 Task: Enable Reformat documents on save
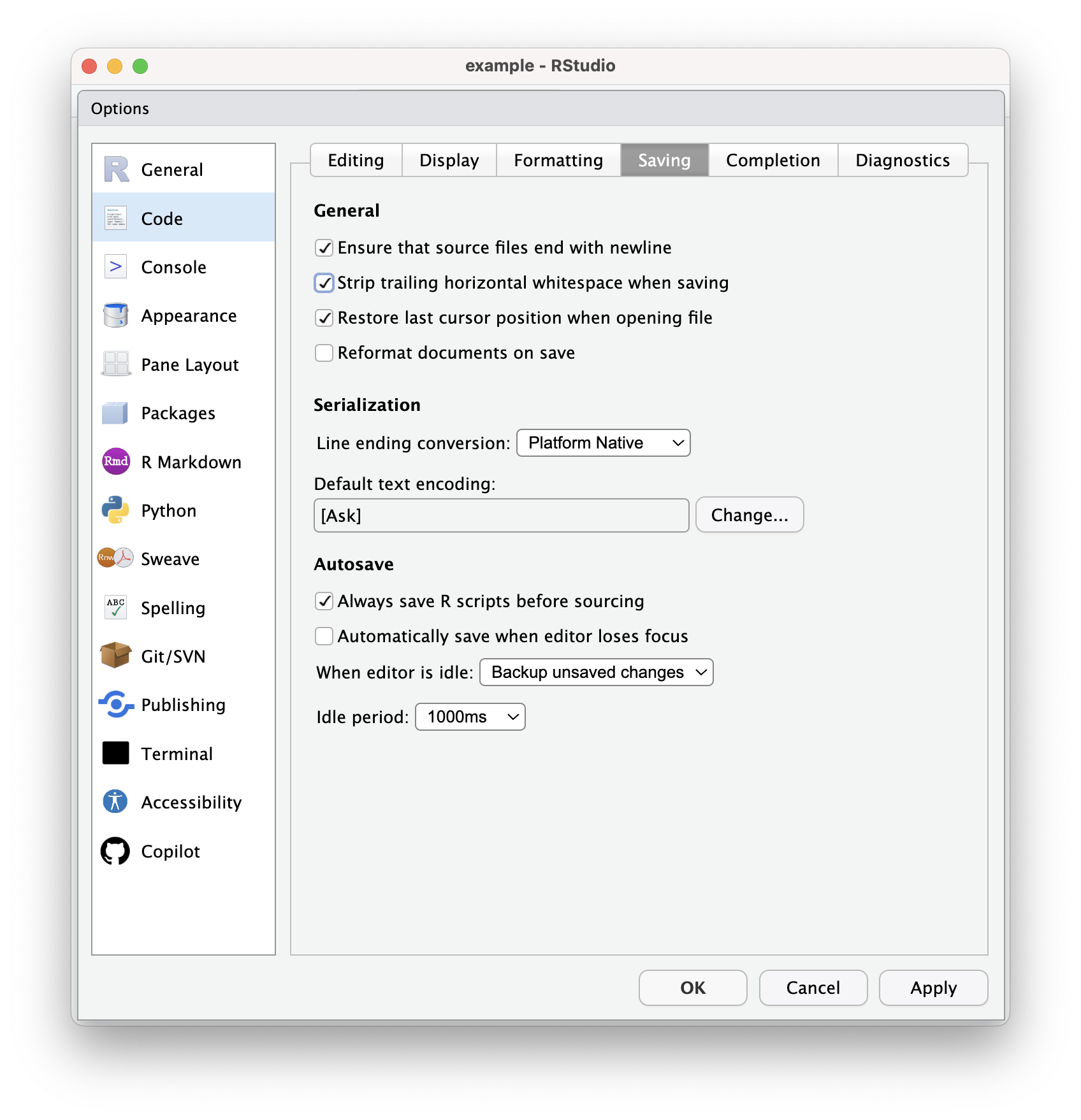(x=324, y=353)
